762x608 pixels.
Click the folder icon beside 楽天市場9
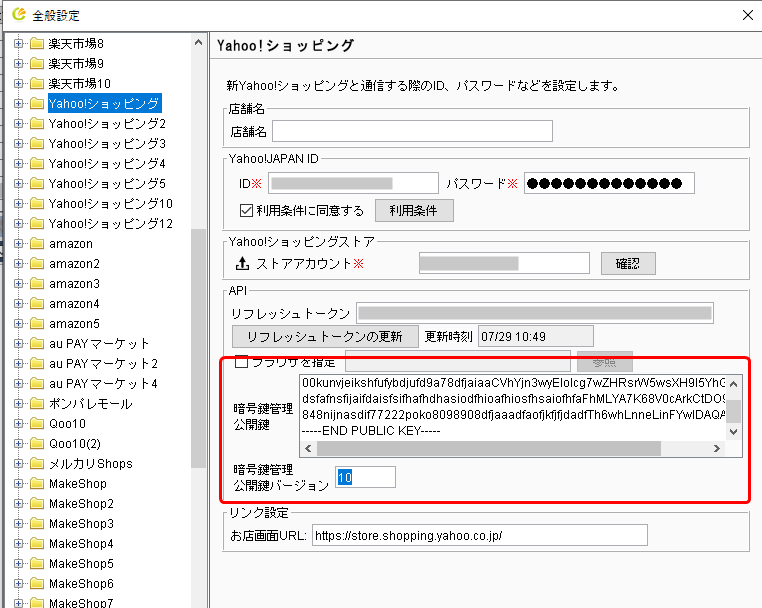click(x=37, y=64)
